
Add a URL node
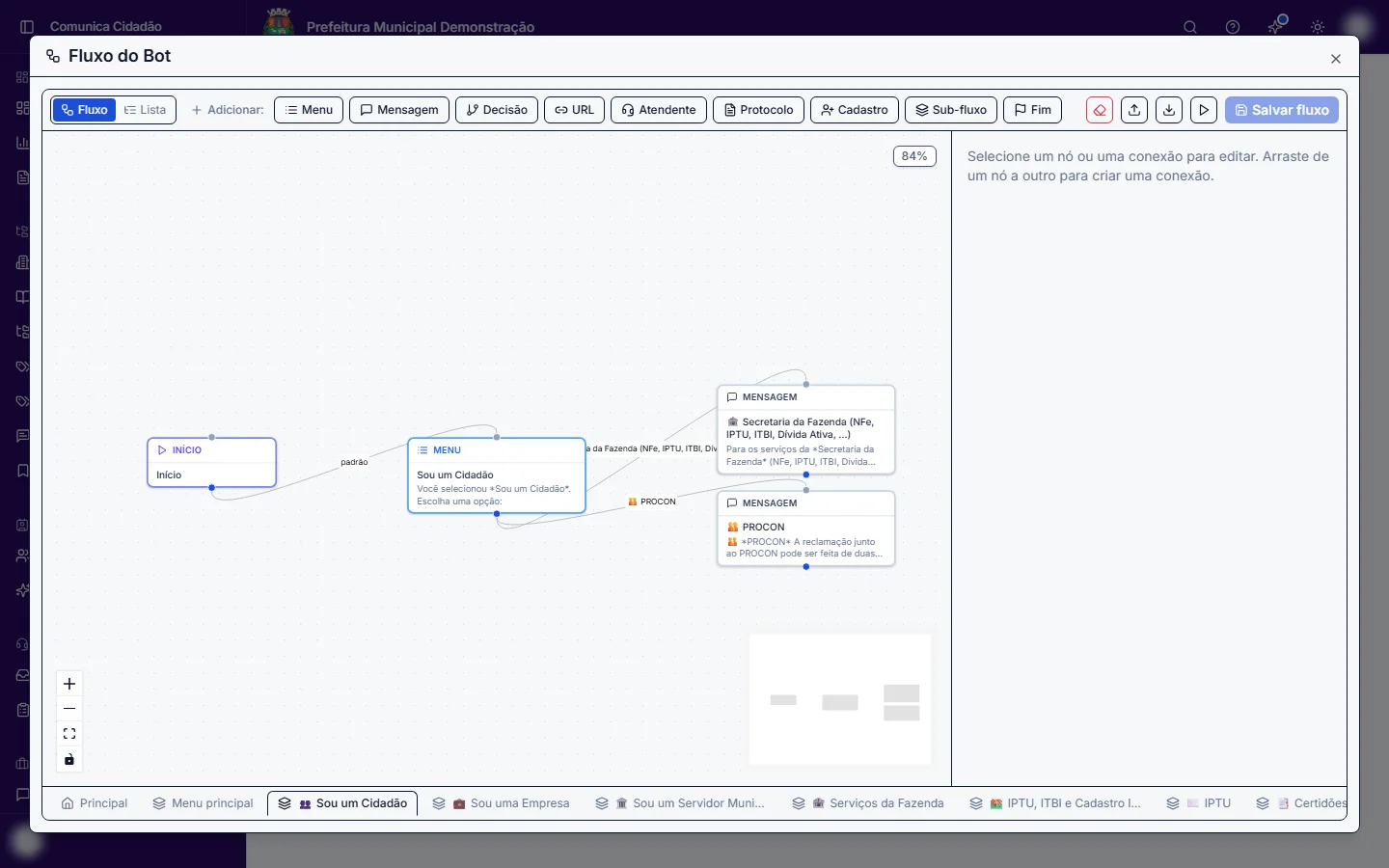(575, 110)
